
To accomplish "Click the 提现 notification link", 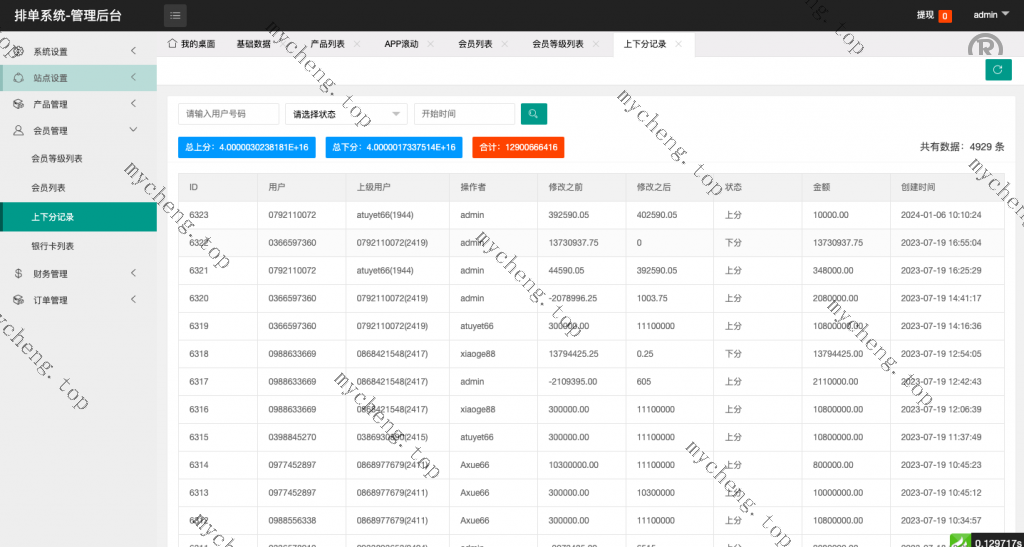I will (x=926, y=15).
